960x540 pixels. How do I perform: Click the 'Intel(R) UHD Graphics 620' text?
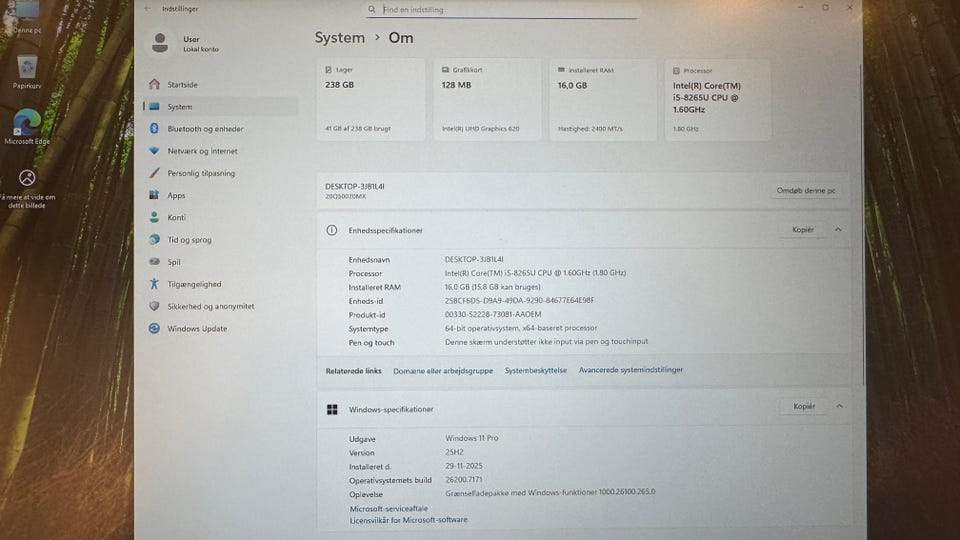481,129
